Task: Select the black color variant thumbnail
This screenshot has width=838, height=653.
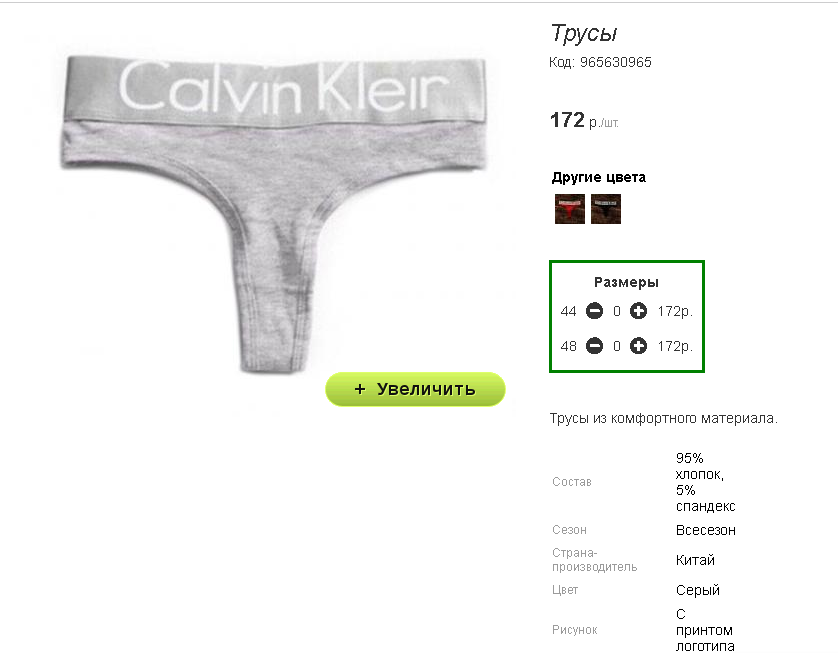Action: pyautogui.click(x=606, y=209)
